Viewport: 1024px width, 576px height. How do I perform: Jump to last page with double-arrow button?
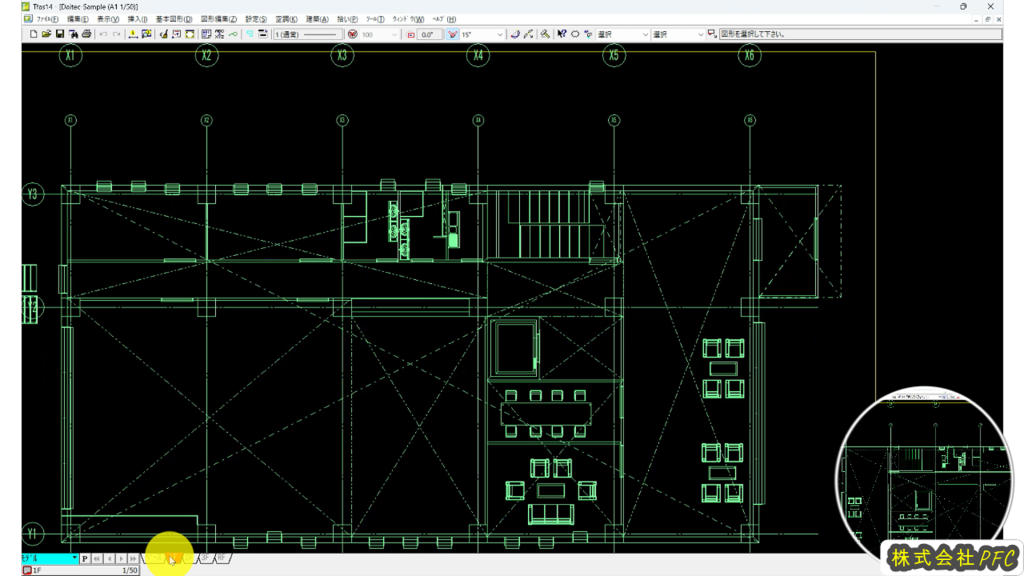[133, 559]
